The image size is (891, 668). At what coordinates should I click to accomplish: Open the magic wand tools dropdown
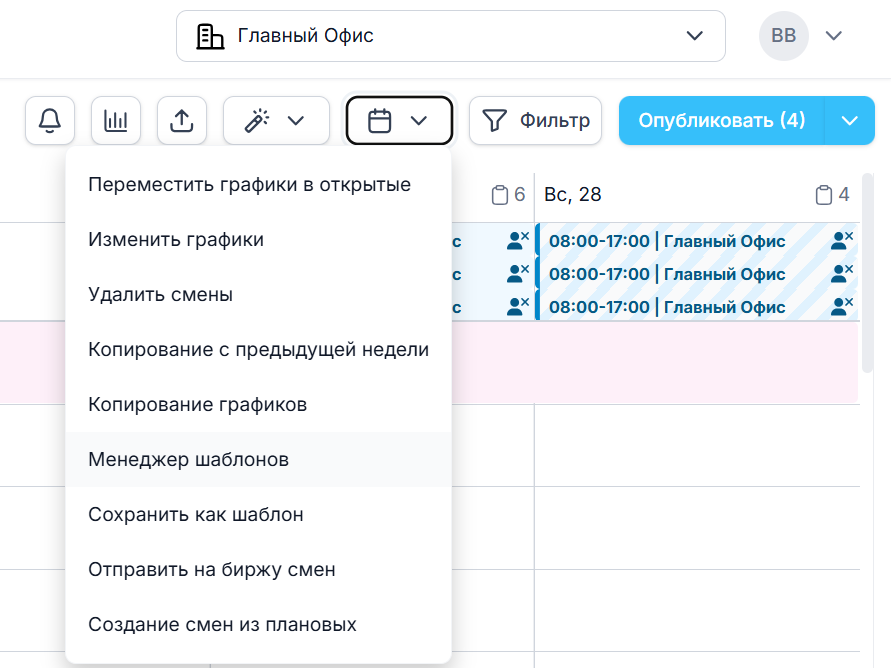click(x=276, y=121)
